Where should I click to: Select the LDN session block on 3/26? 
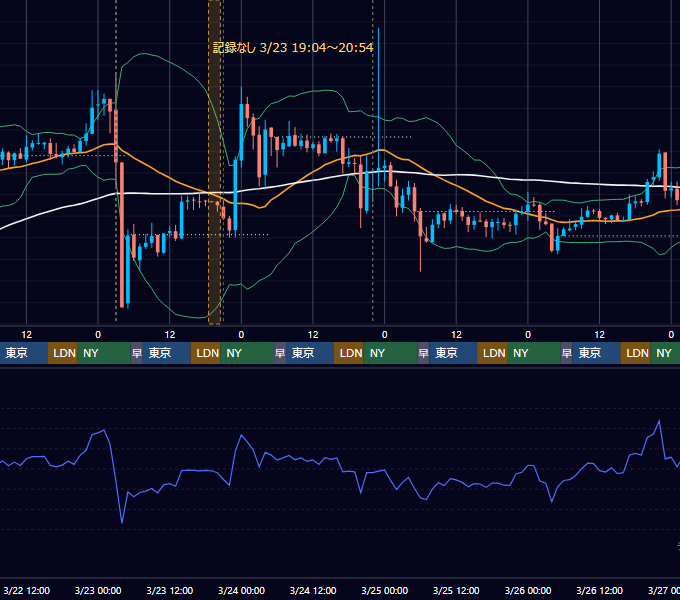(x=635, y=353)
